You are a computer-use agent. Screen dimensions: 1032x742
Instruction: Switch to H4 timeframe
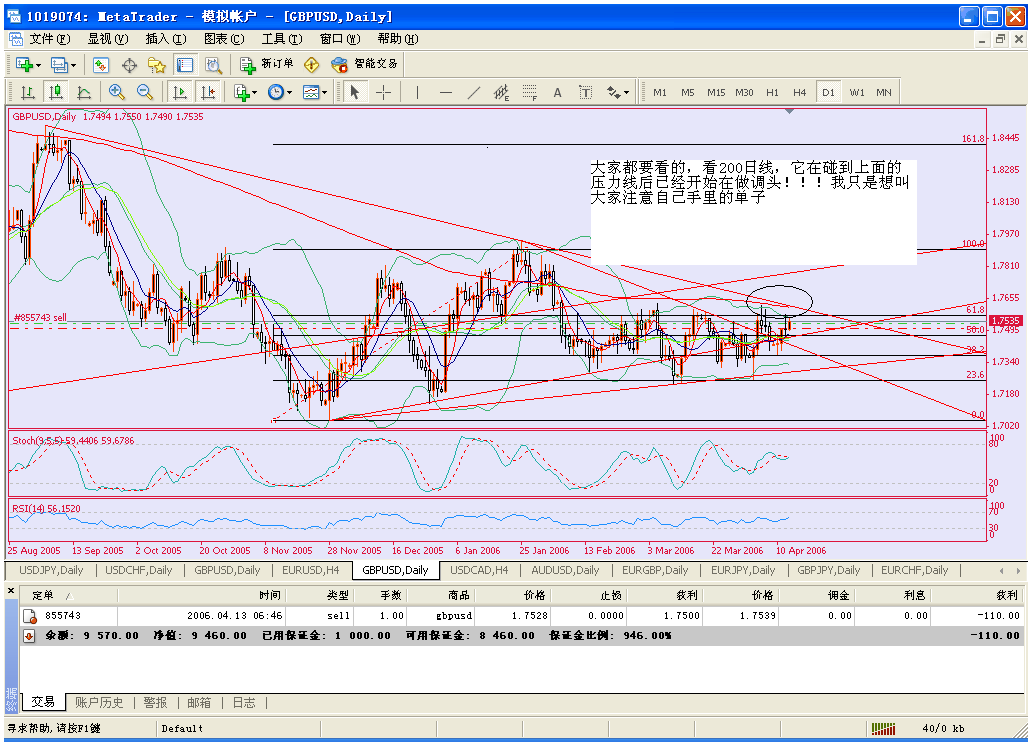pos(800,92)
